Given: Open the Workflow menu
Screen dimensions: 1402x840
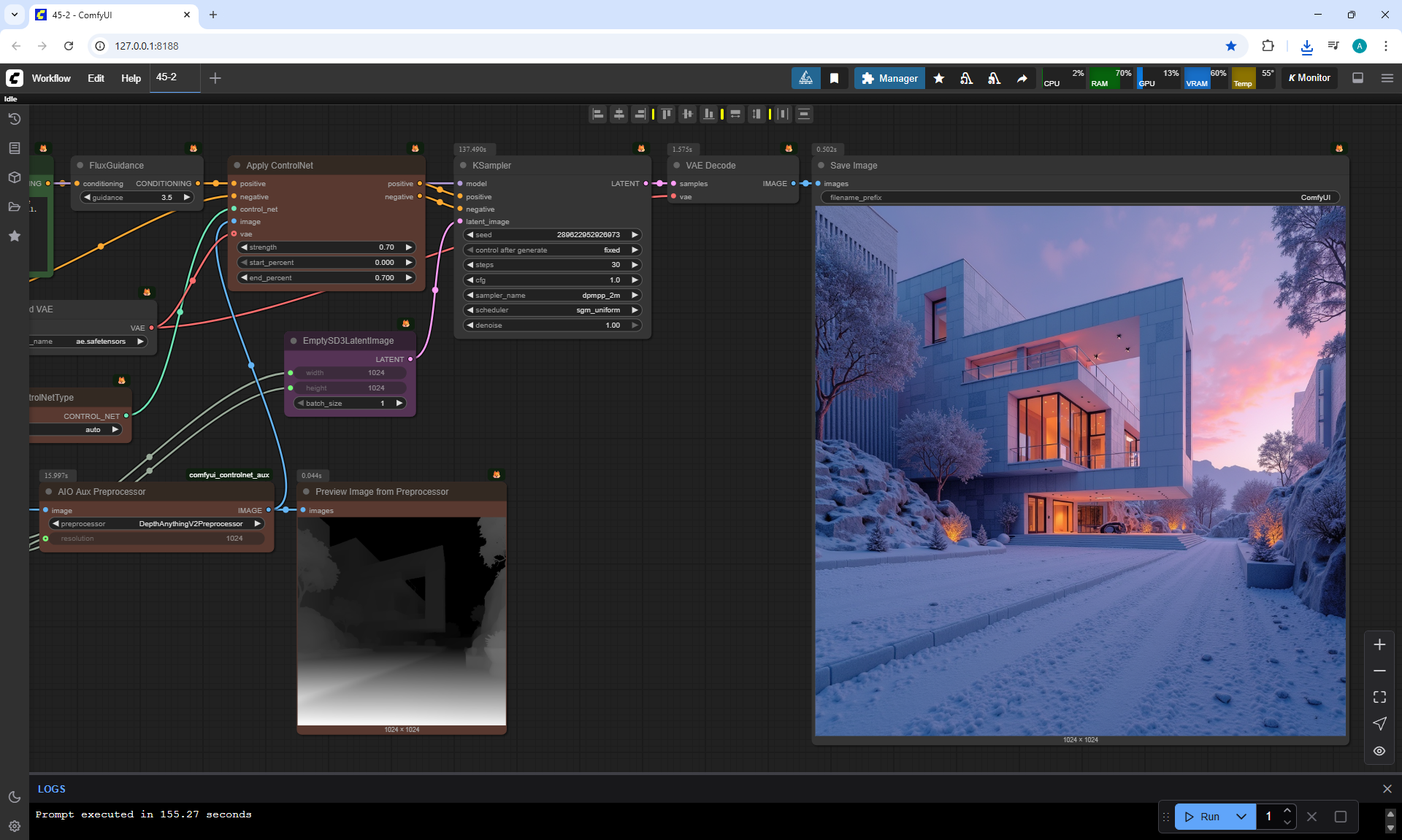Looking at the screenshot, I should (x=51, y=78).
